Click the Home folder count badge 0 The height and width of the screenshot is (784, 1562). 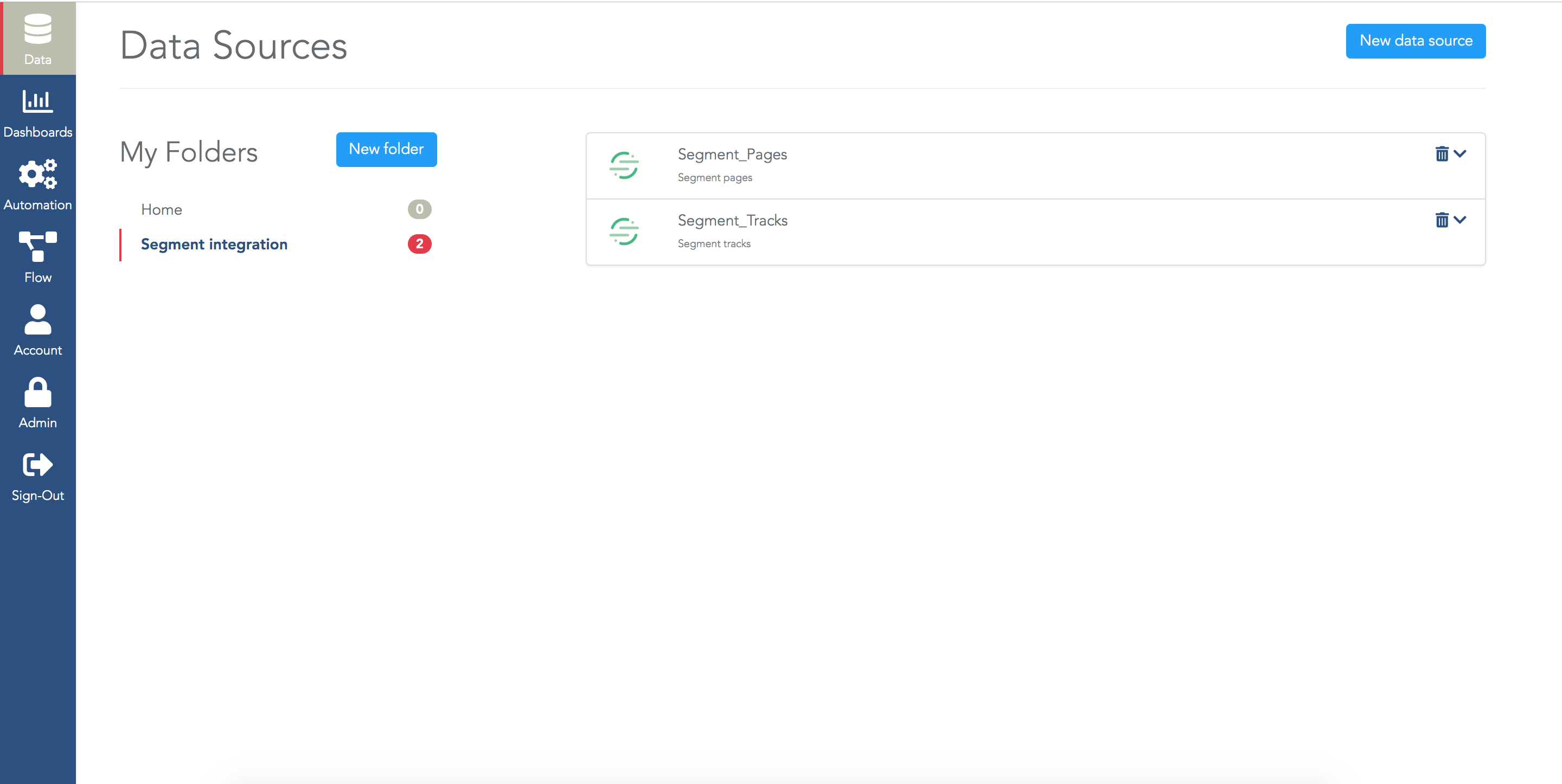(x=419, y=209)
